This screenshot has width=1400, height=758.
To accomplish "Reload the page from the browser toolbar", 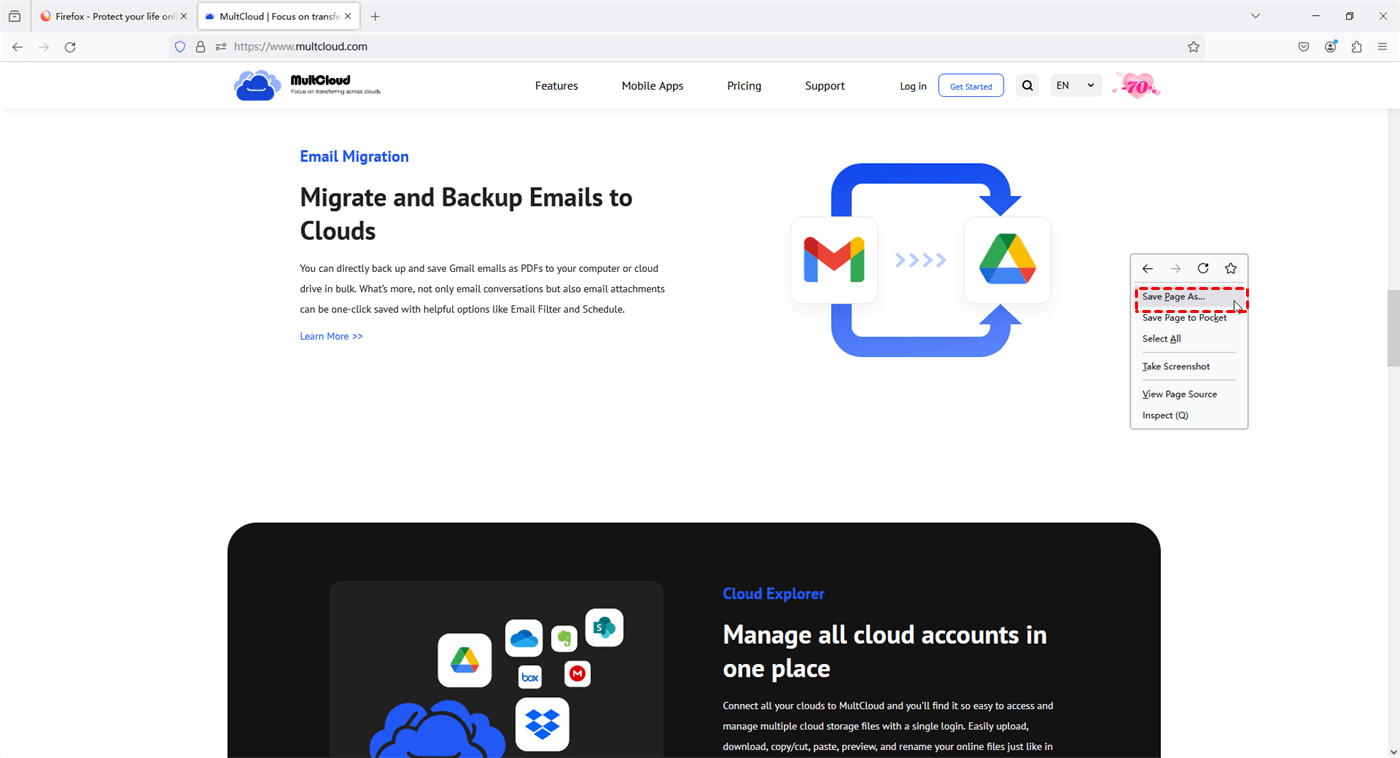I will pos(70,47).
